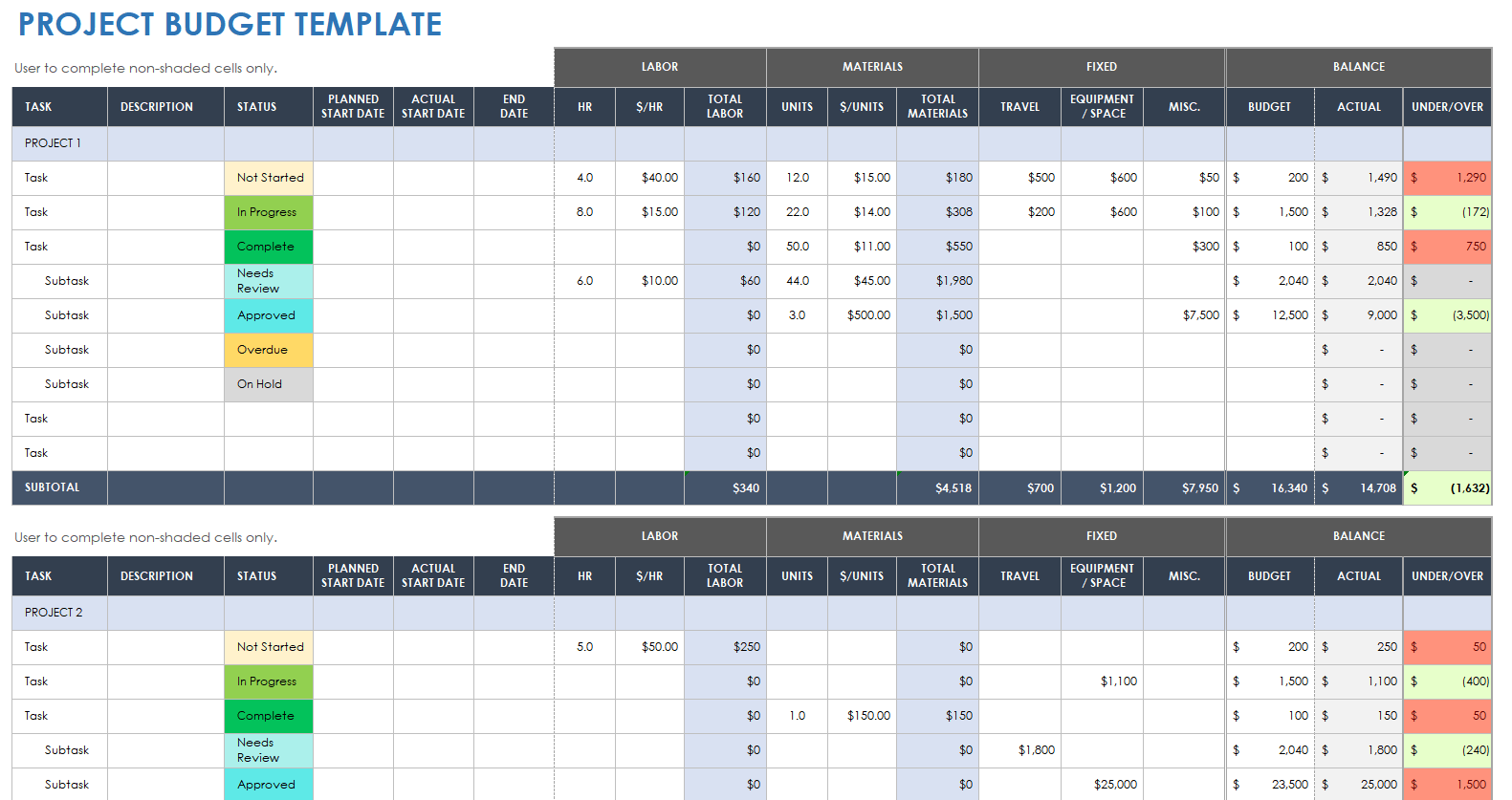Click the 'PROJECT 2' label cell
This screenshot has height=800, width=1512.
click(59, 613)
